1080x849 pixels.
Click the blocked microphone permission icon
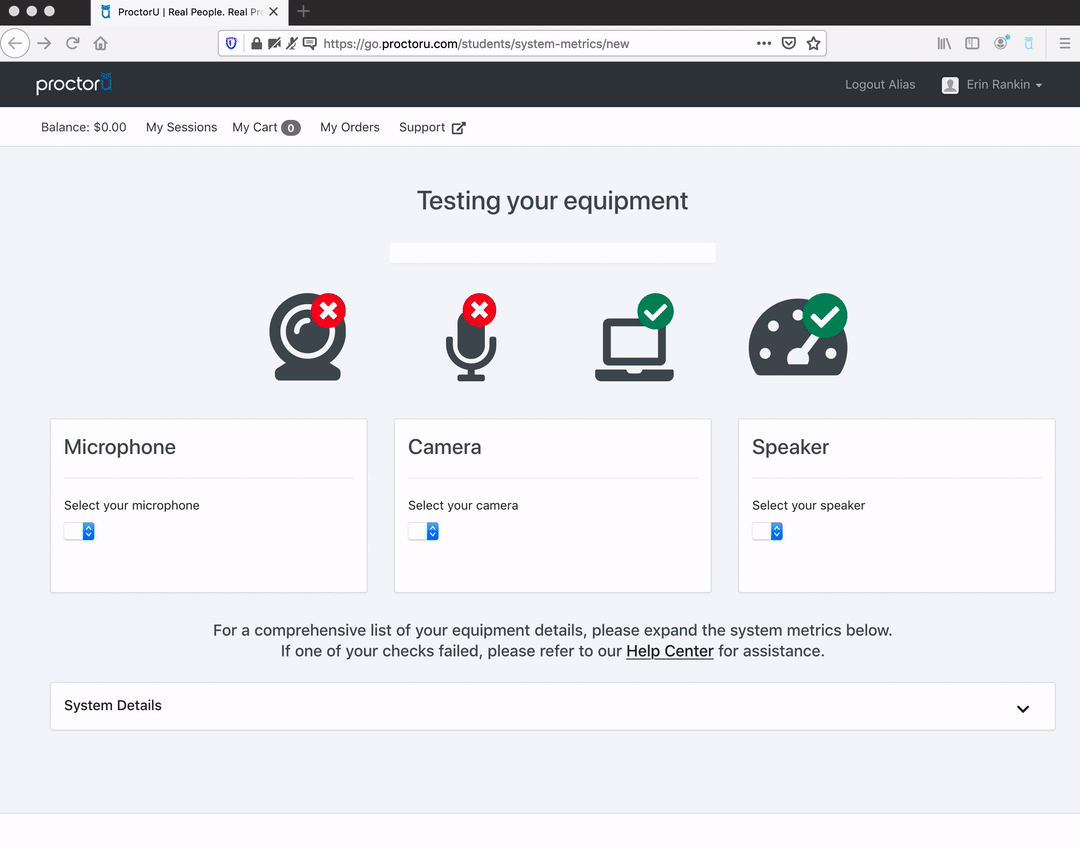pos(292,43)
